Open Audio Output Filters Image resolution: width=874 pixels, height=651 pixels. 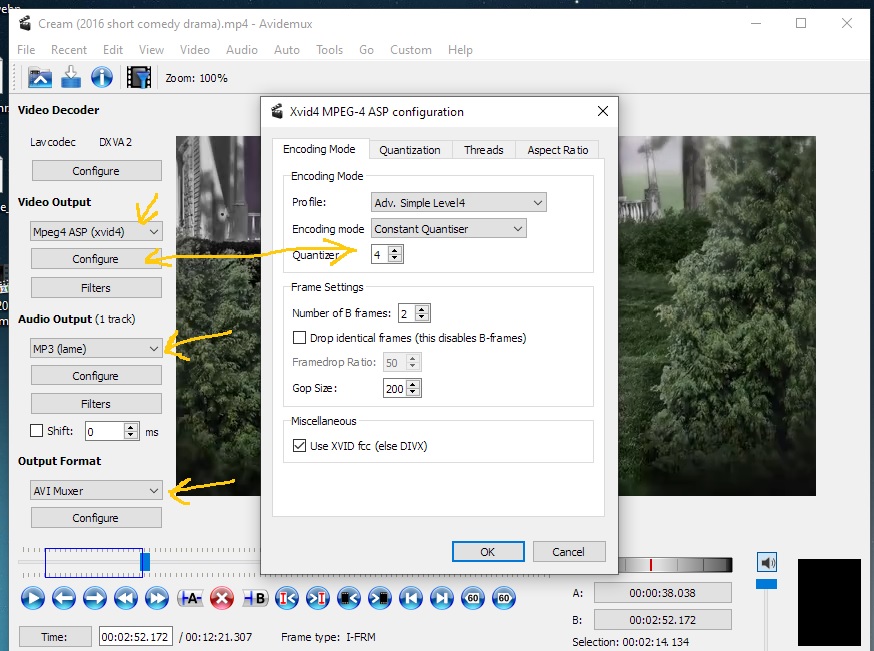click(x=96, y=404)
